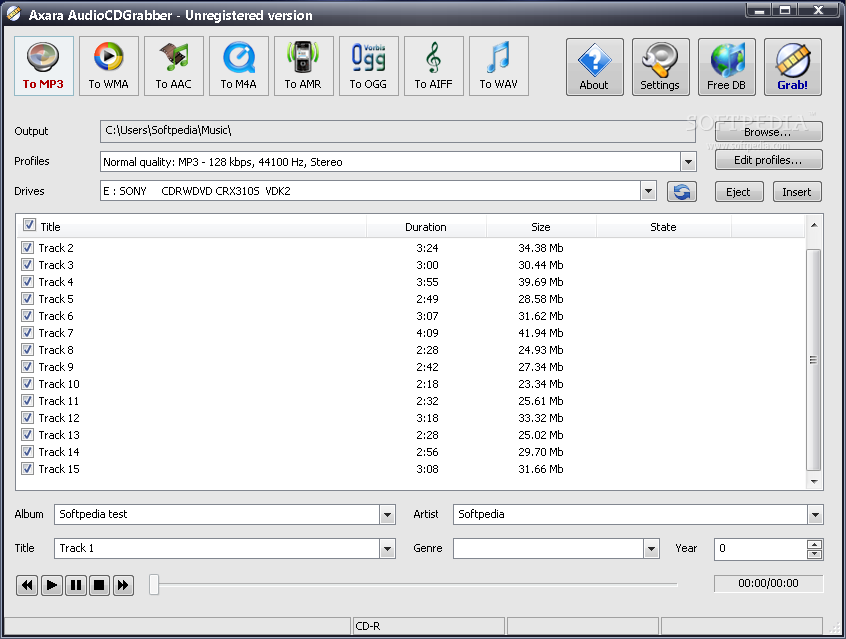
Task: Click the track list scroll down arrow
Action: coord(814,481)
